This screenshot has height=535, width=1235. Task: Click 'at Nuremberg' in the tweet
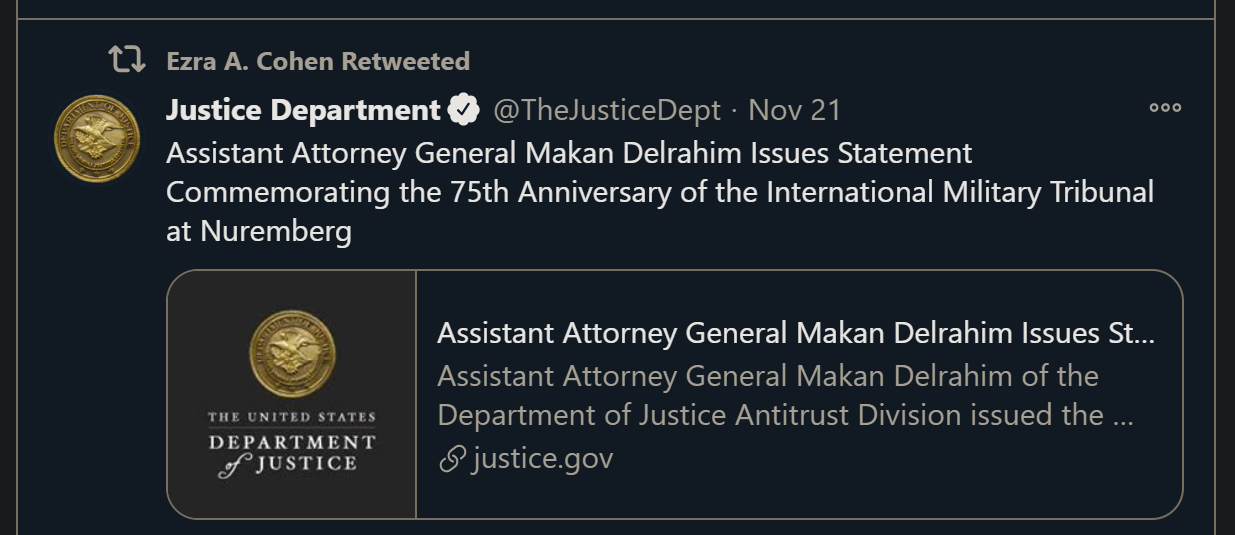click(x=259, y=232)
